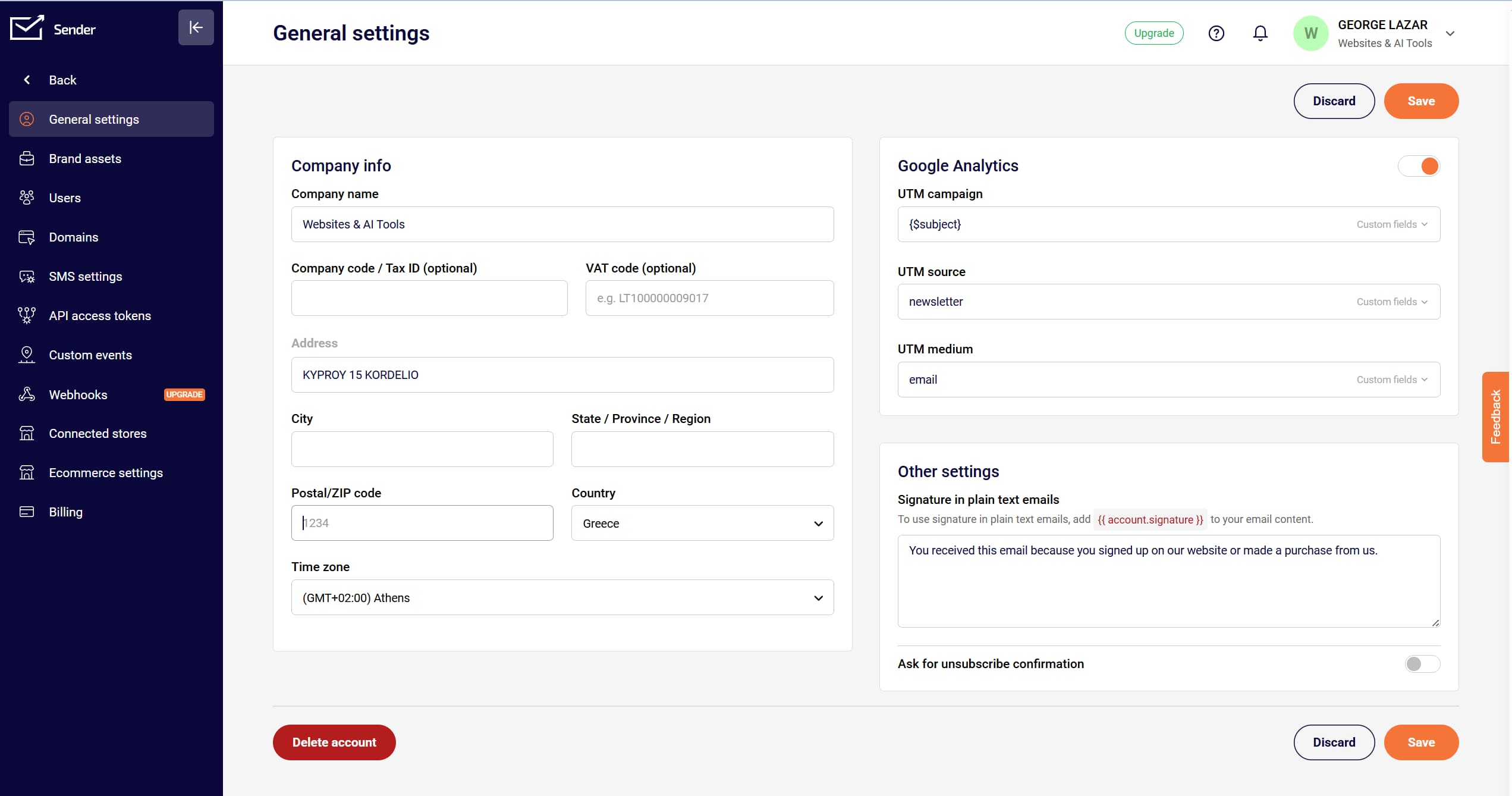Click the VAT code input field
Viewport: 1512px width, 796px height.
[x=709, y=298]
